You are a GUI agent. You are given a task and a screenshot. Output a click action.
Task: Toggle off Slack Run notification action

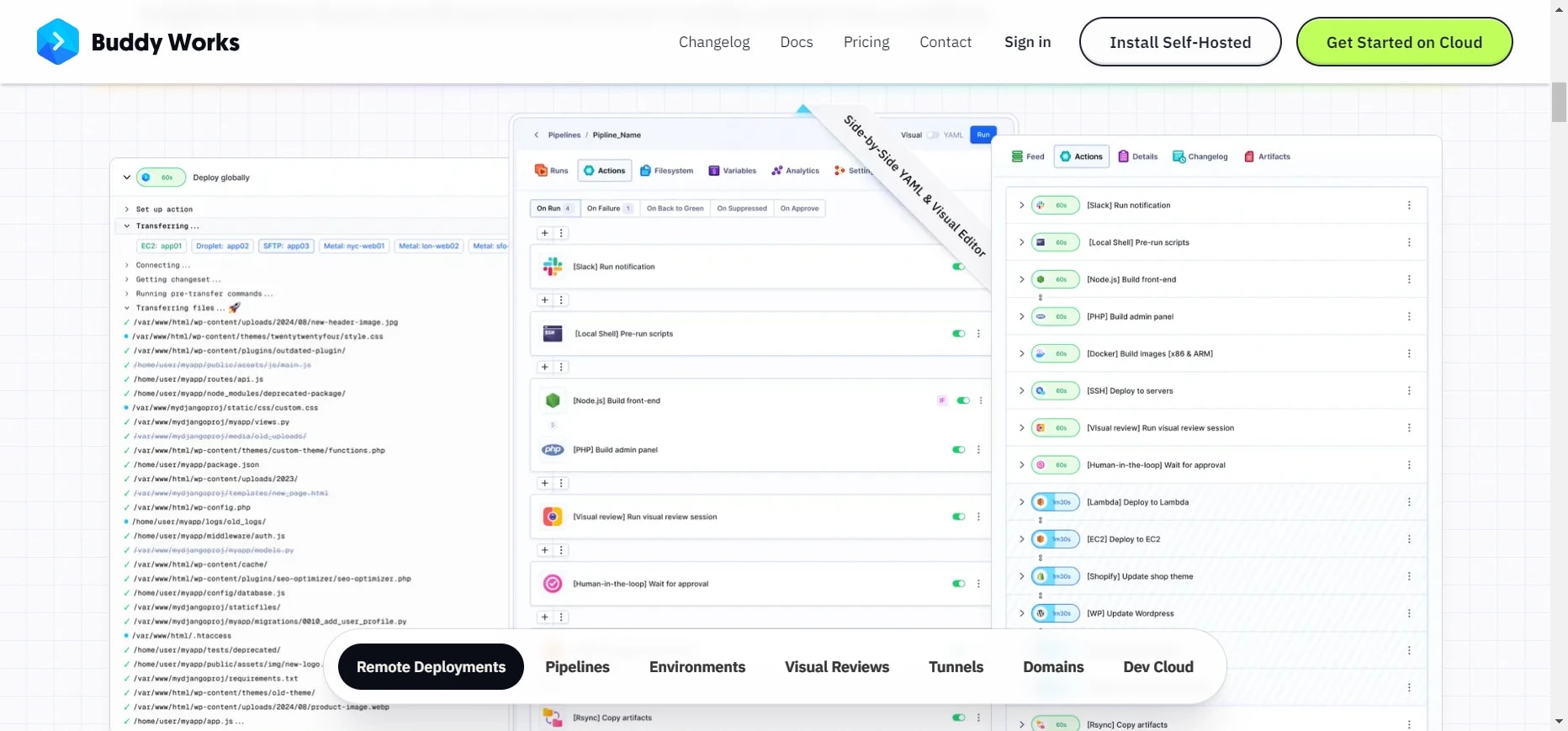tap(958, 267)
